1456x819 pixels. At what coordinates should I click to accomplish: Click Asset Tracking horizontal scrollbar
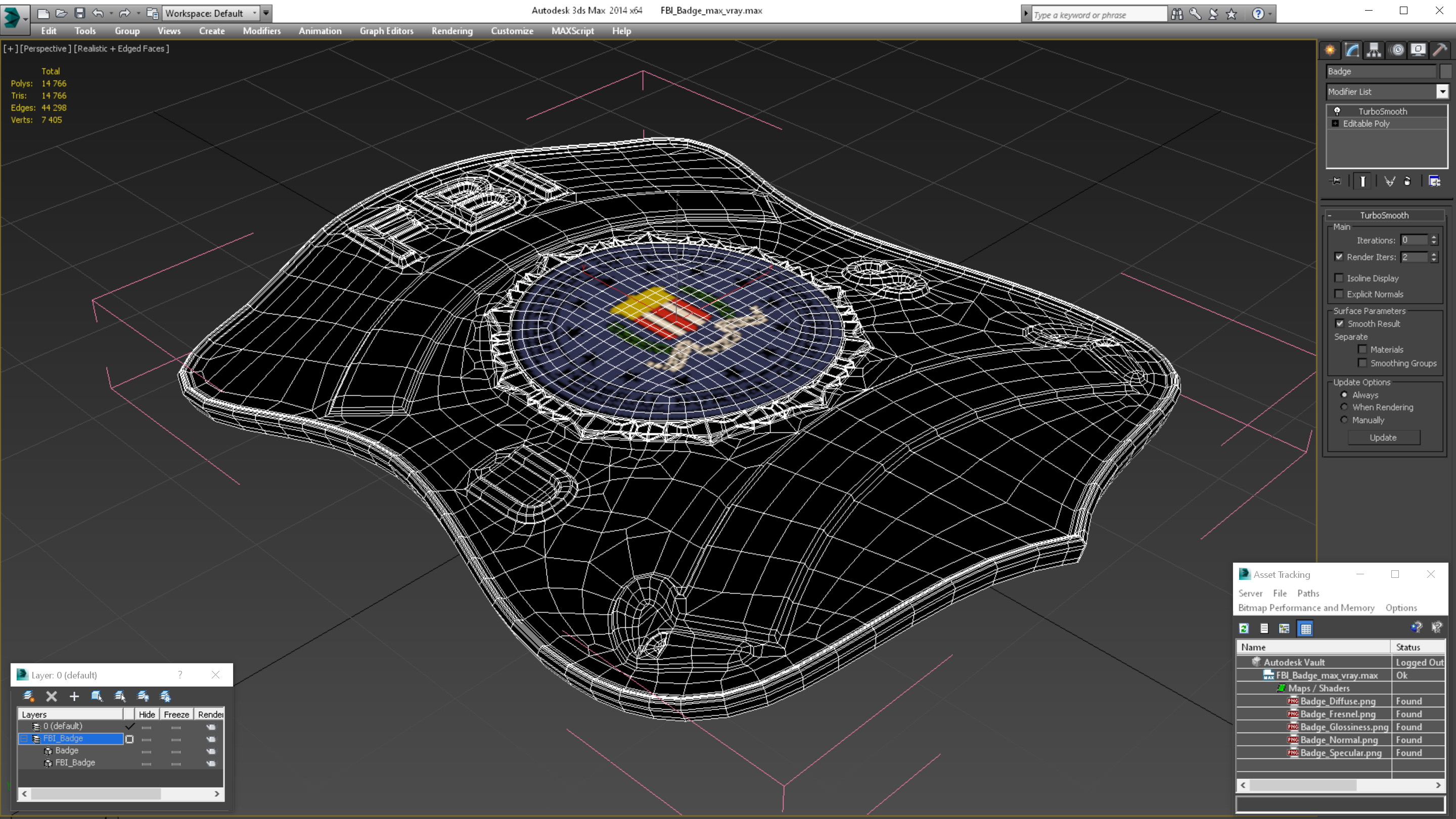(1340, 785)
